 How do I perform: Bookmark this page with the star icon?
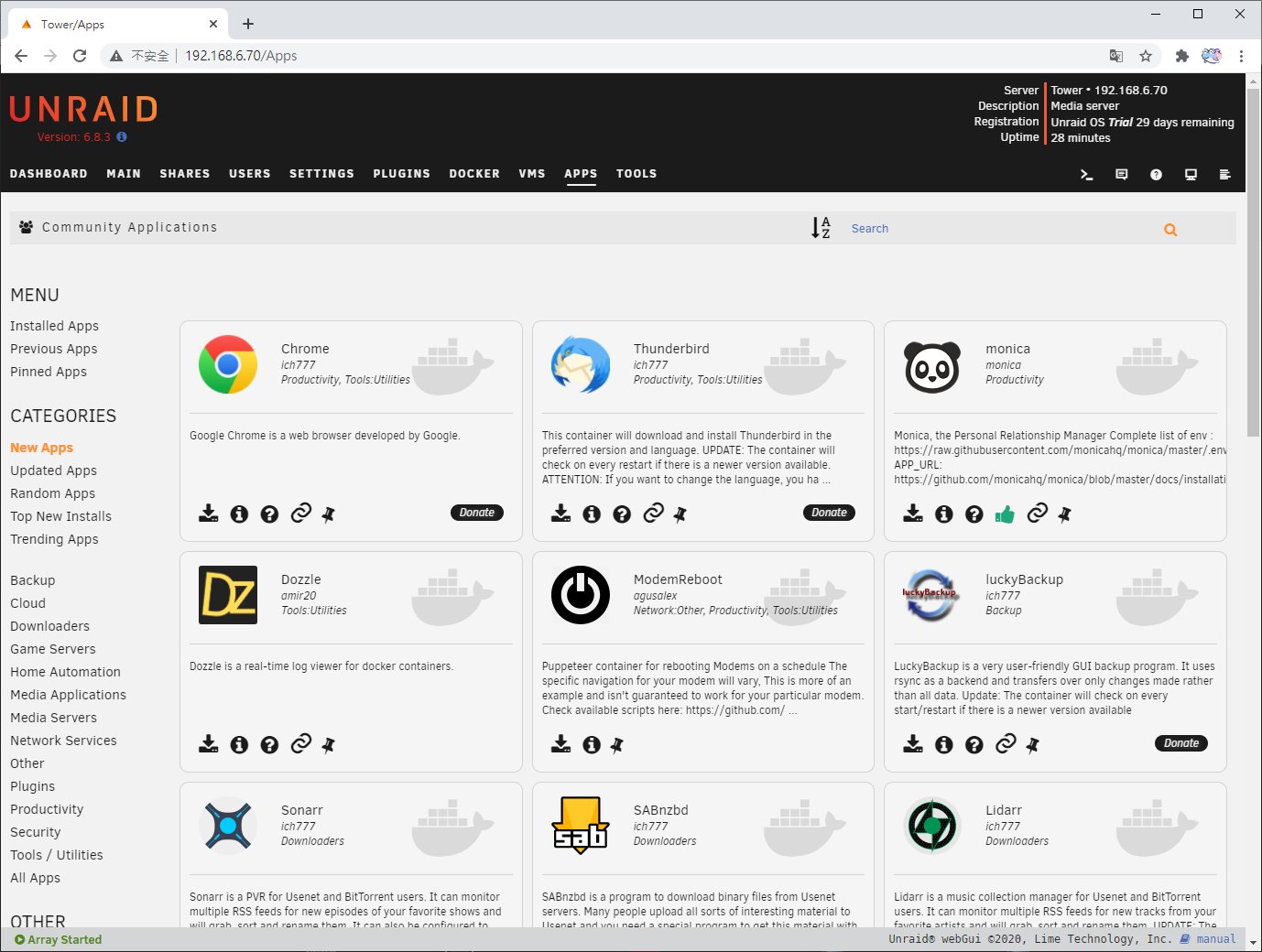pos(1146,56)
